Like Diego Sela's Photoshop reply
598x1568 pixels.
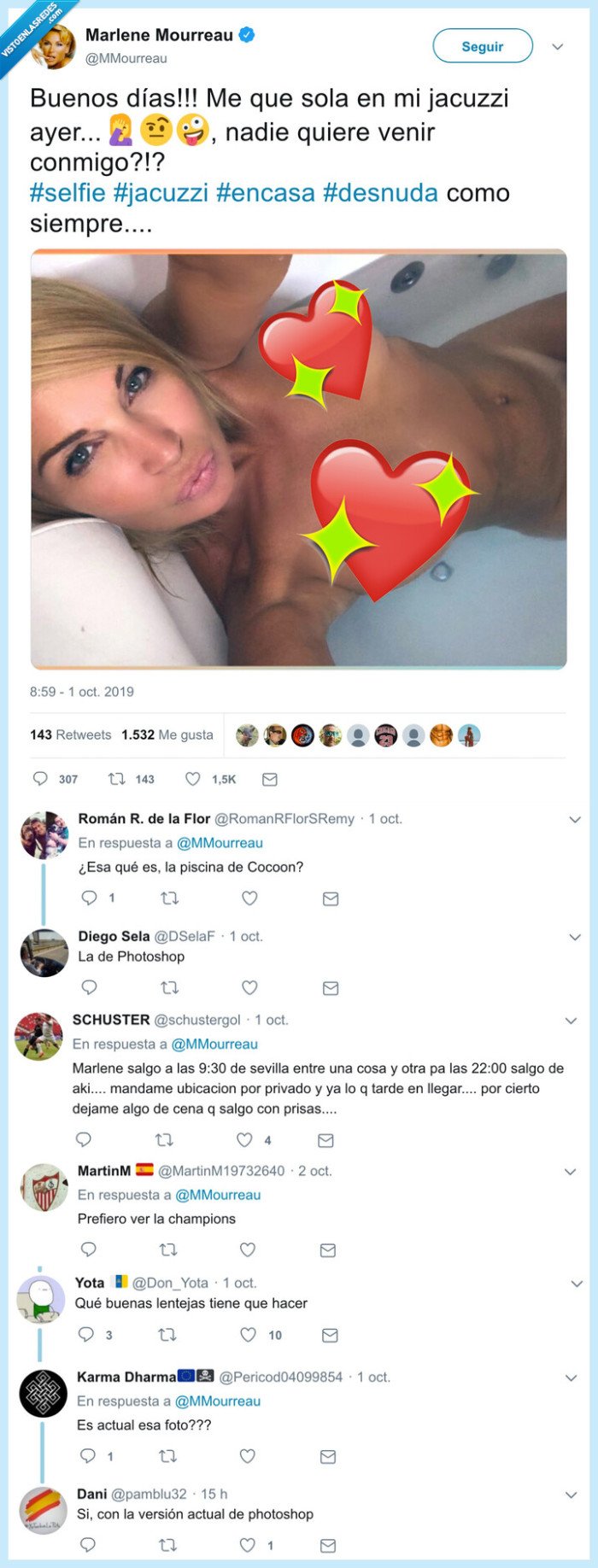click(249, 987)
